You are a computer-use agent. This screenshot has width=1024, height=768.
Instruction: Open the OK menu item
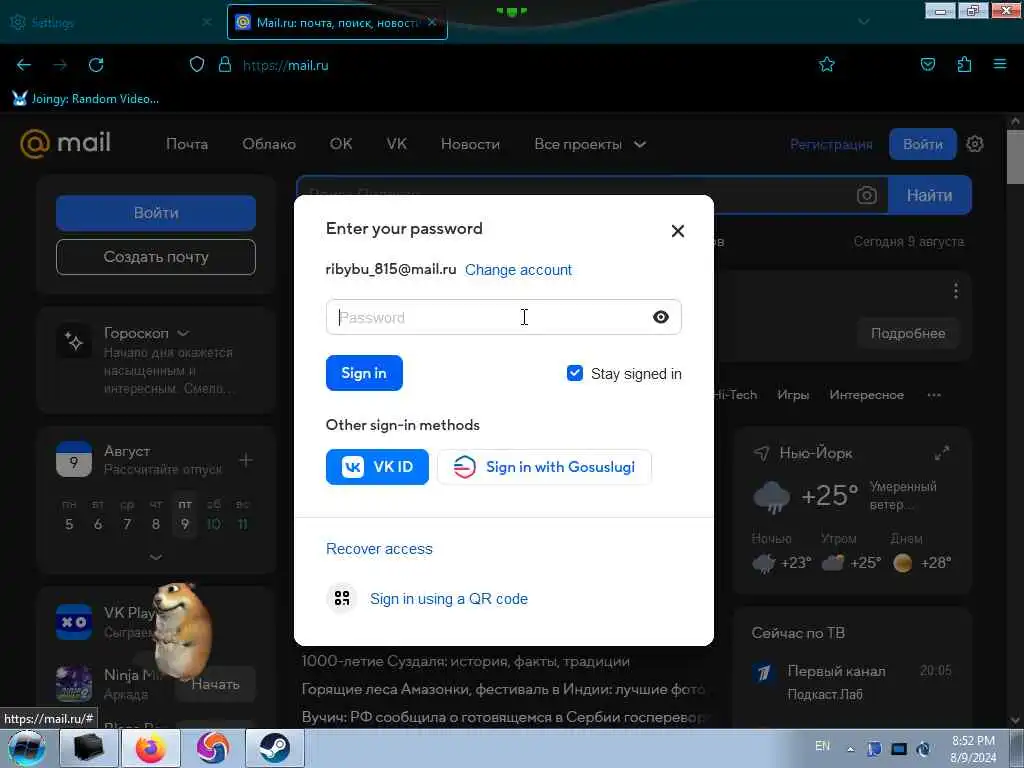pyautogui.click(x=341, y=144)
